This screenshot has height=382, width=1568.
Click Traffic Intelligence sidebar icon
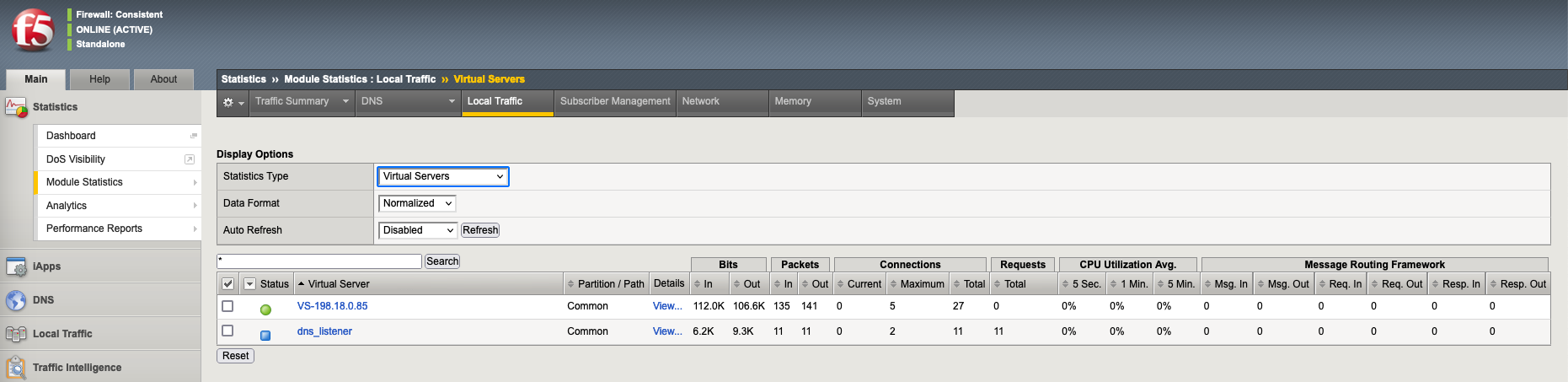pyautogui.click(x=16, y=368)
